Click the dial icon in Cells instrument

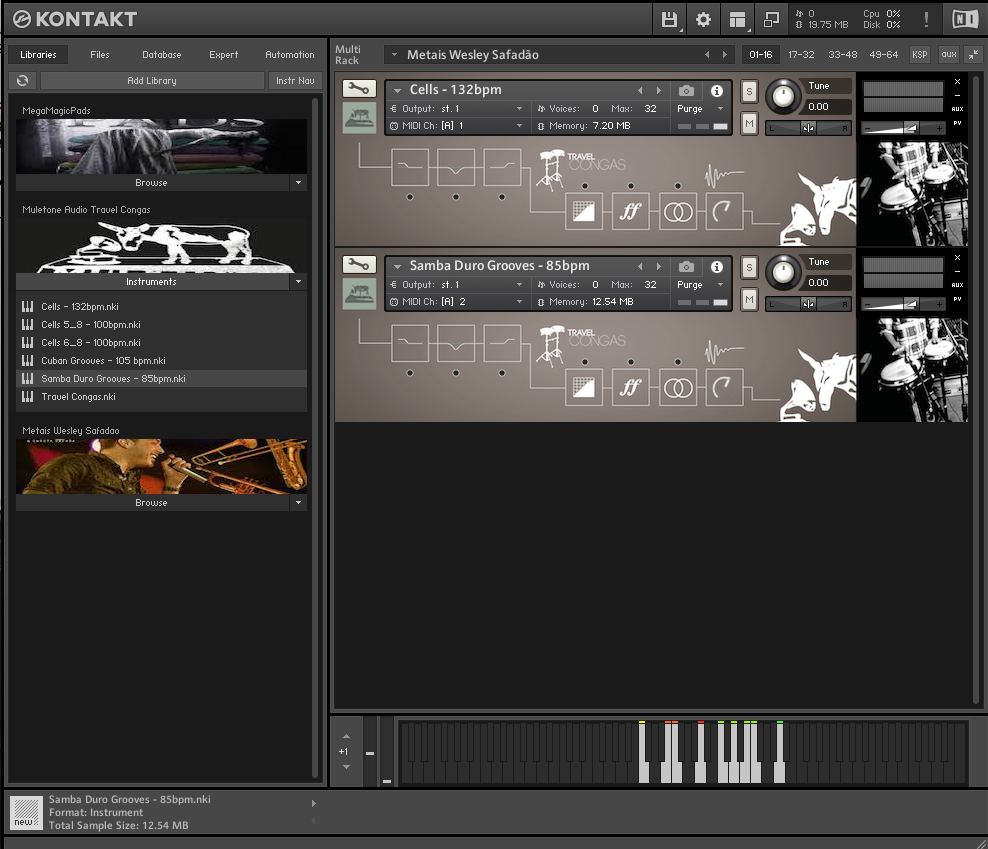pos(724,212)
